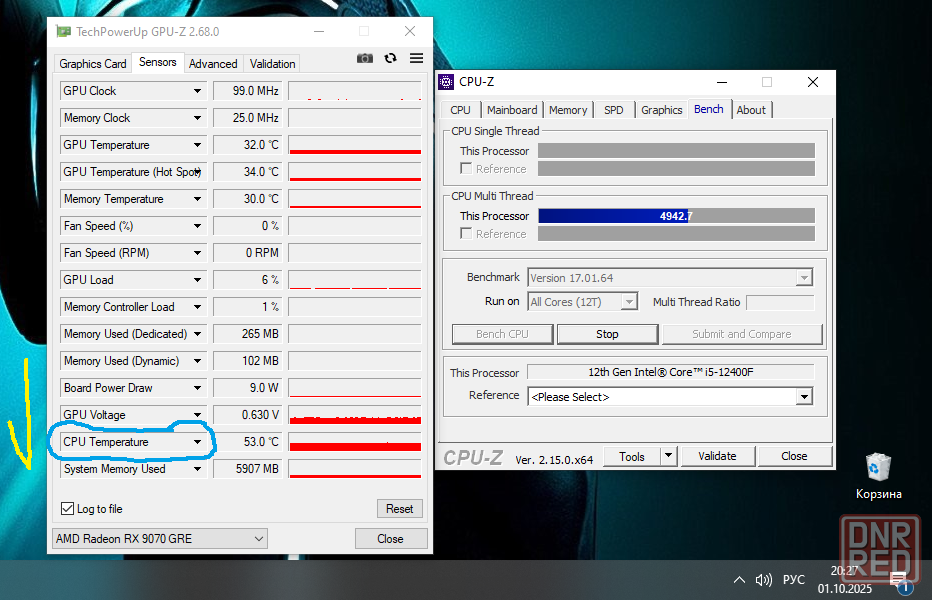The height and width of the screenshot is (600, 932).
Task: Open the GPU-Z hamburger menu
Action: click(x=416, y=59)
